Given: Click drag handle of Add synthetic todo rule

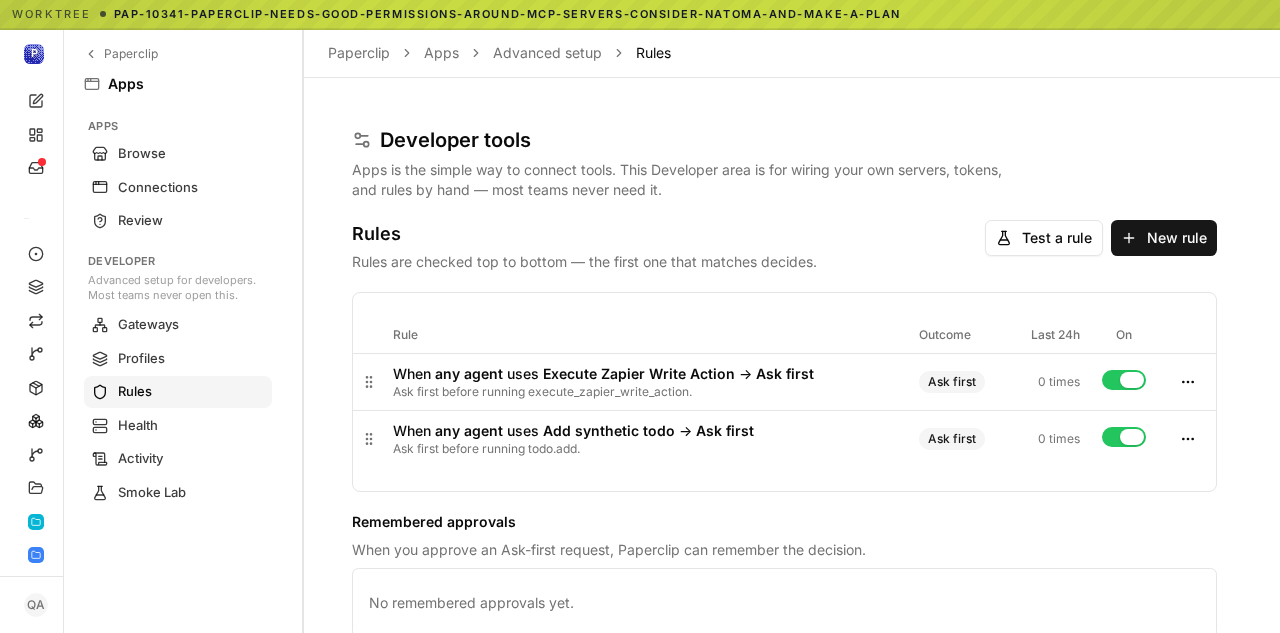Looking at the screenshot, I should [x=369, y=439].
